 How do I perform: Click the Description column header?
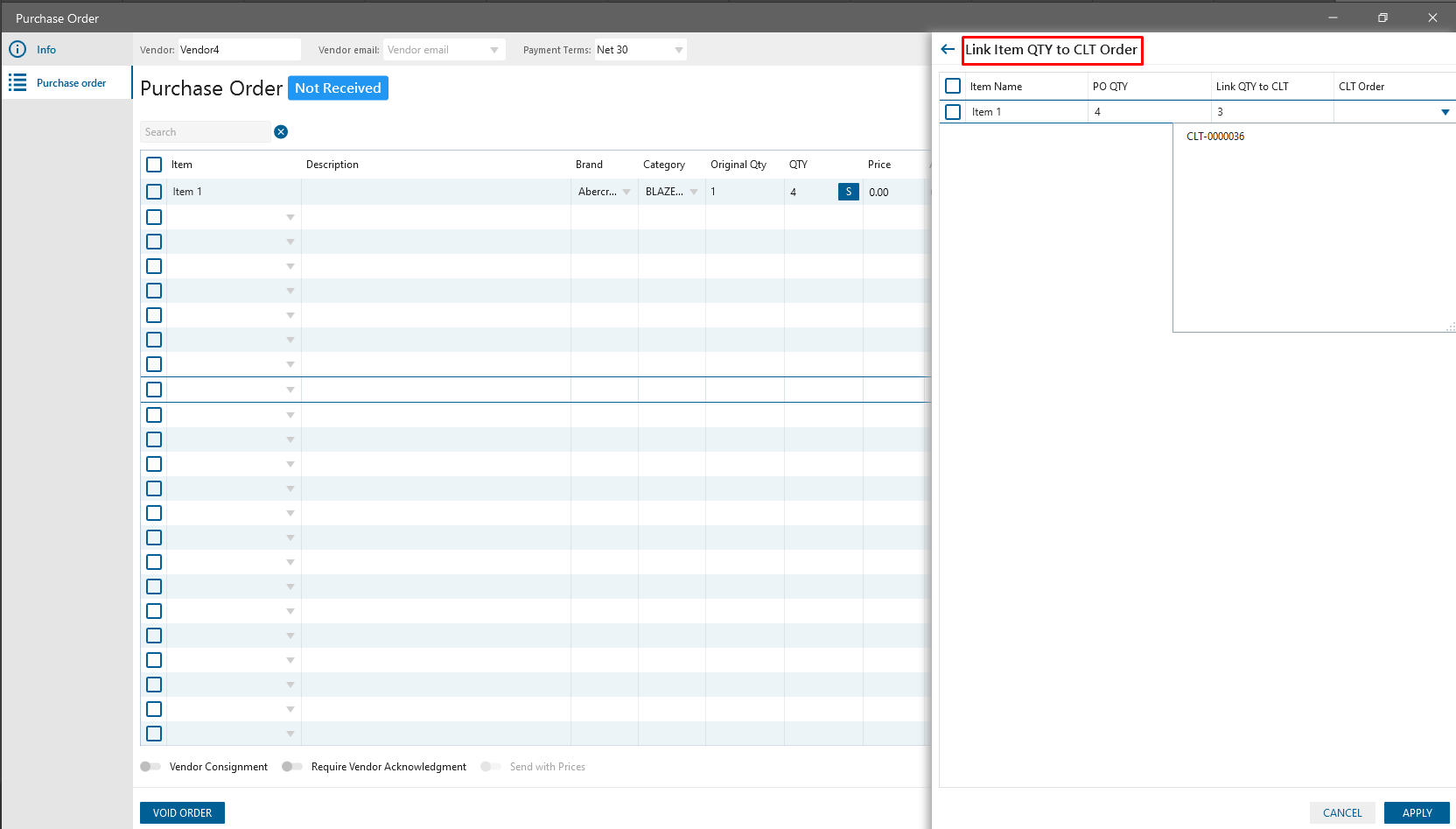pyautogui.click(x=332, y=165)
